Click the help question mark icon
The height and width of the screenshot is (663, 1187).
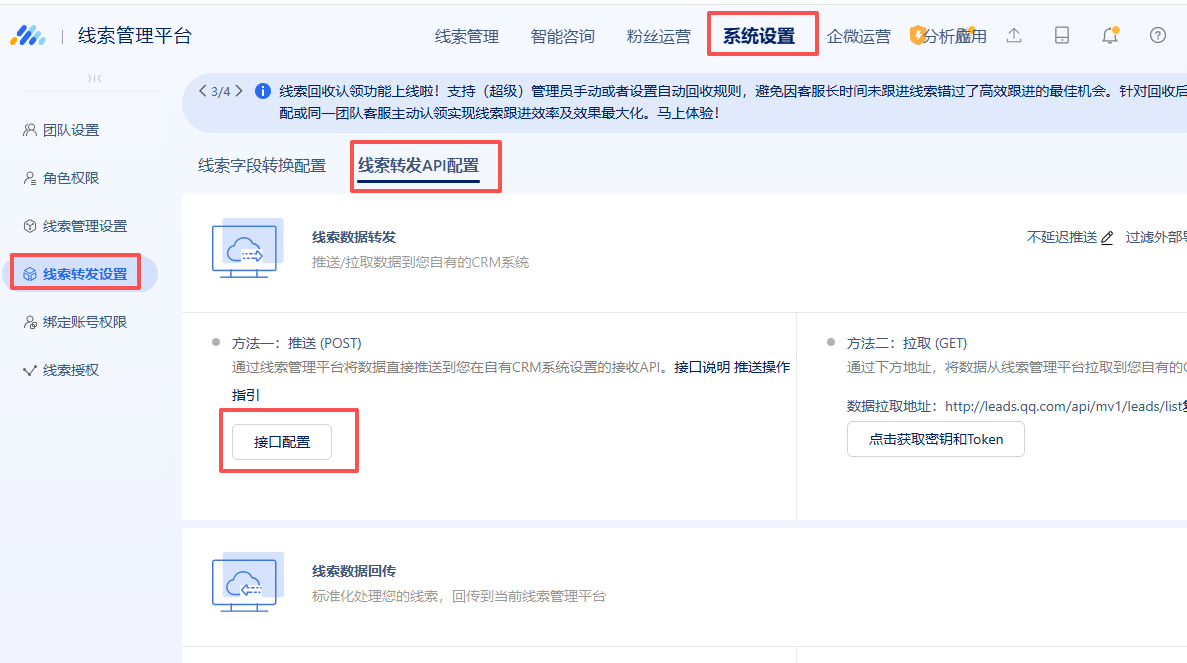coord(1158,36)
